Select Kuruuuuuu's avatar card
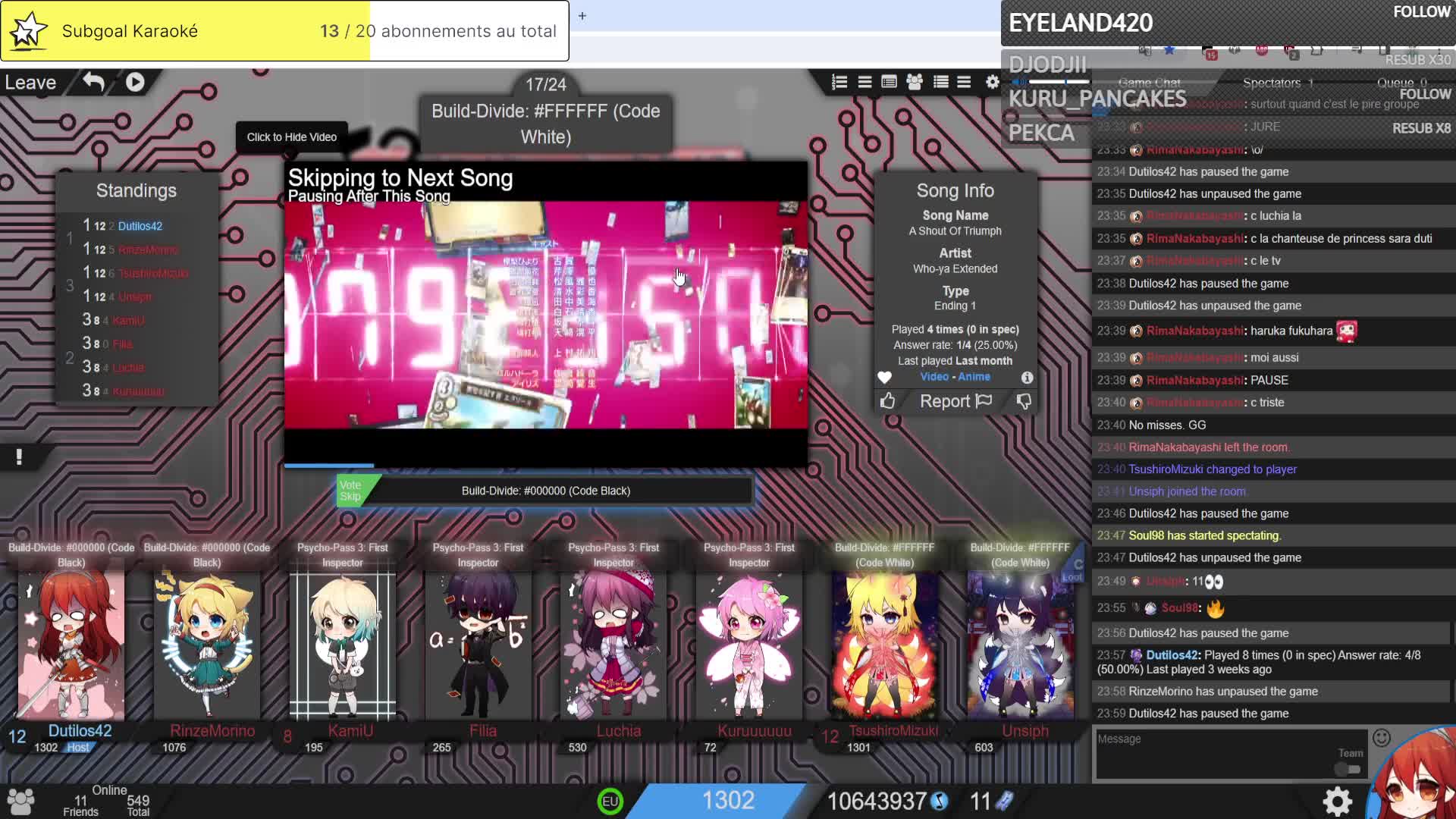 click(749, 645)
